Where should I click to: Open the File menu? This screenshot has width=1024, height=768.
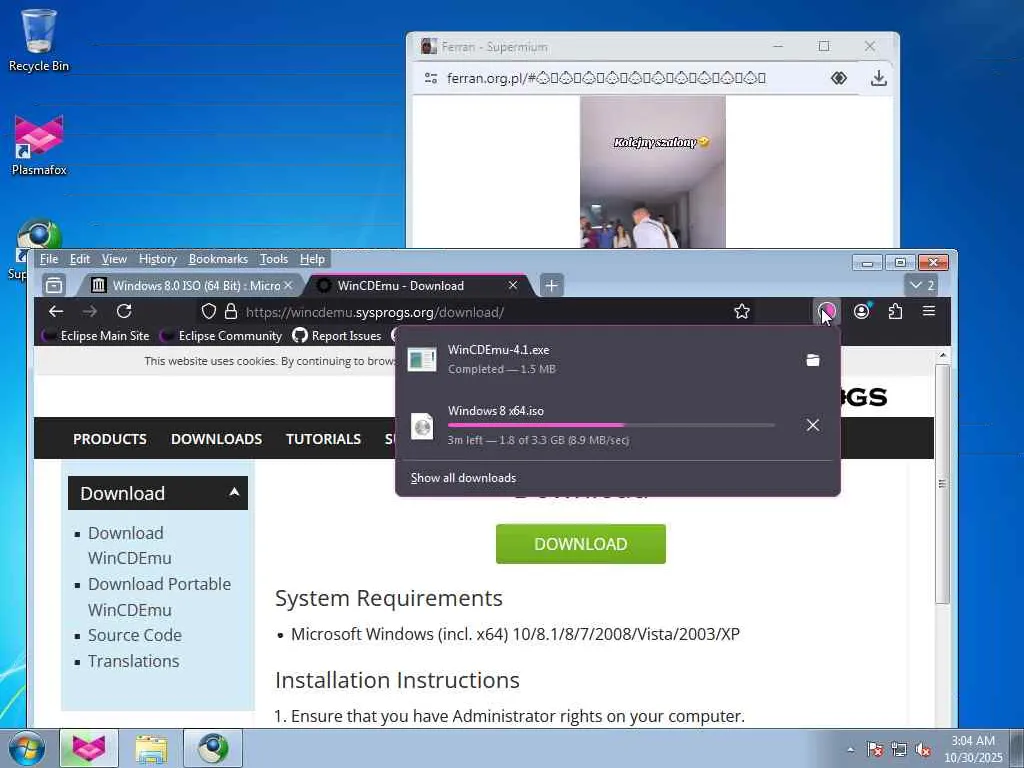pos(48,259)
